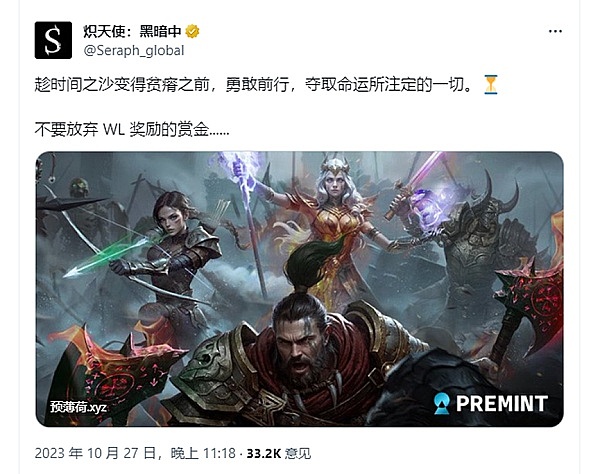Select the tweet's first line of text
Viewport: 600px width, 474px height.
click(x=253, y=85)
